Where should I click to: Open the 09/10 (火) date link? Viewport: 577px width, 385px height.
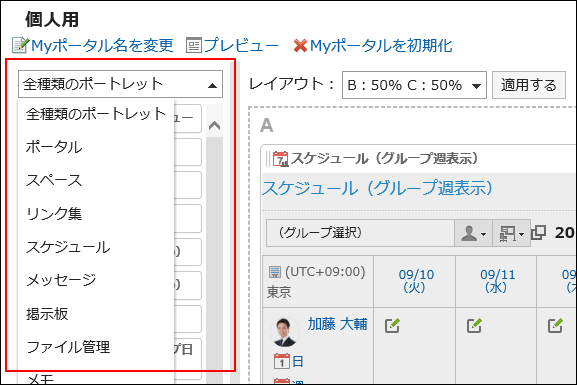point(416,281)
